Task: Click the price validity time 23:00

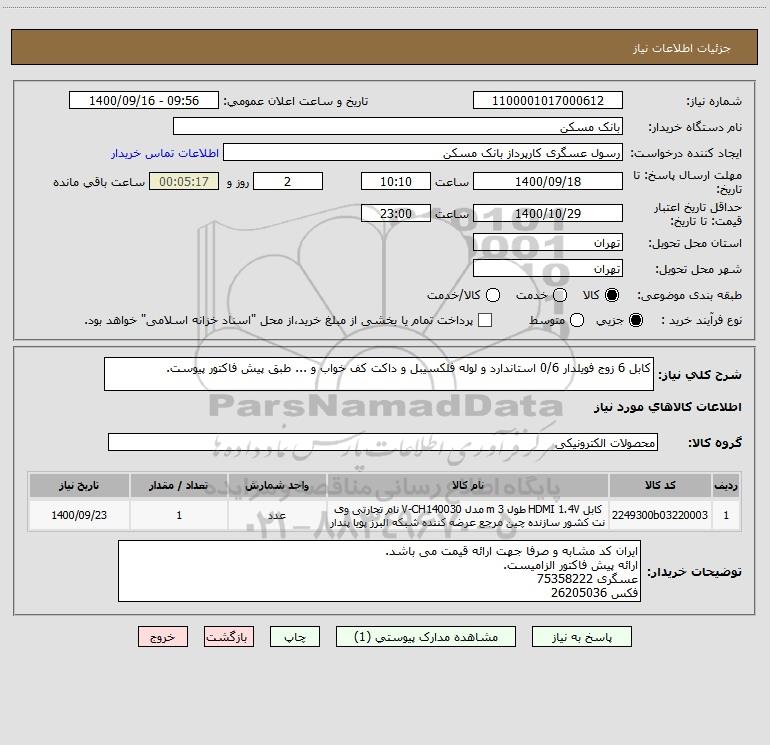Action: coord(396,213)
